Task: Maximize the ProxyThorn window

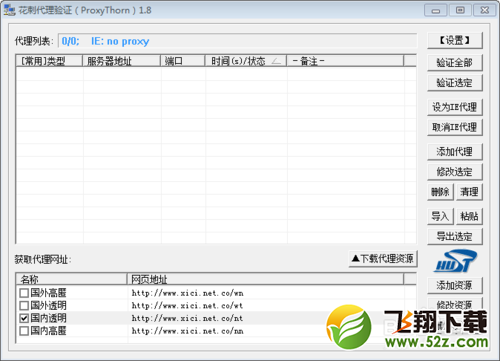Action: [x=460, y=10]
